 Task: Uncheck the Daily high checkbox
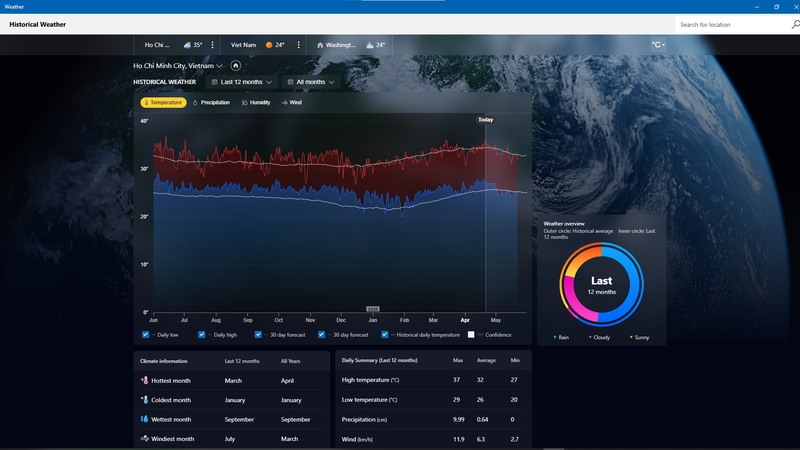202,335
